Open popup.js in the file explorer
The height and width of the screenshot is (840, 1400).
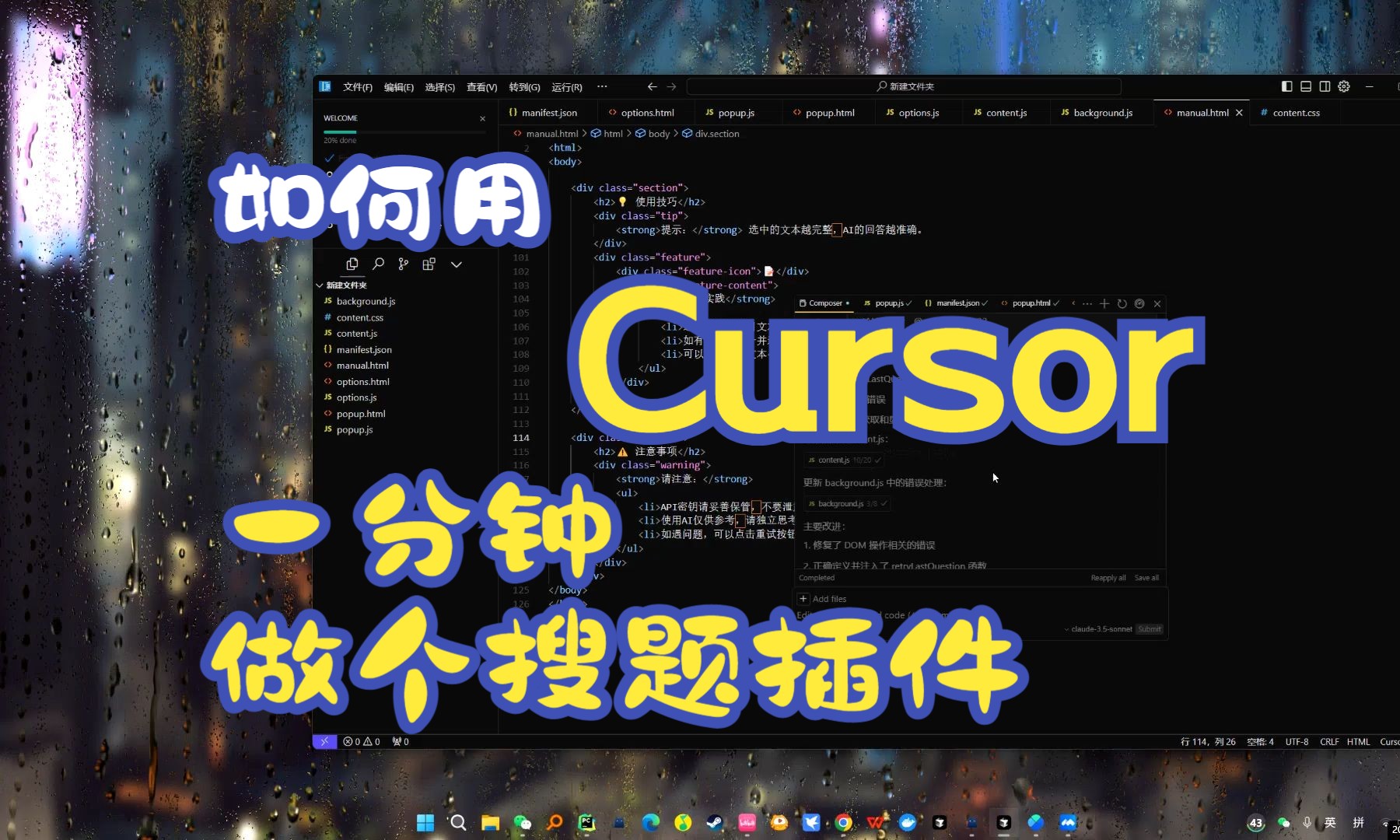355,429
